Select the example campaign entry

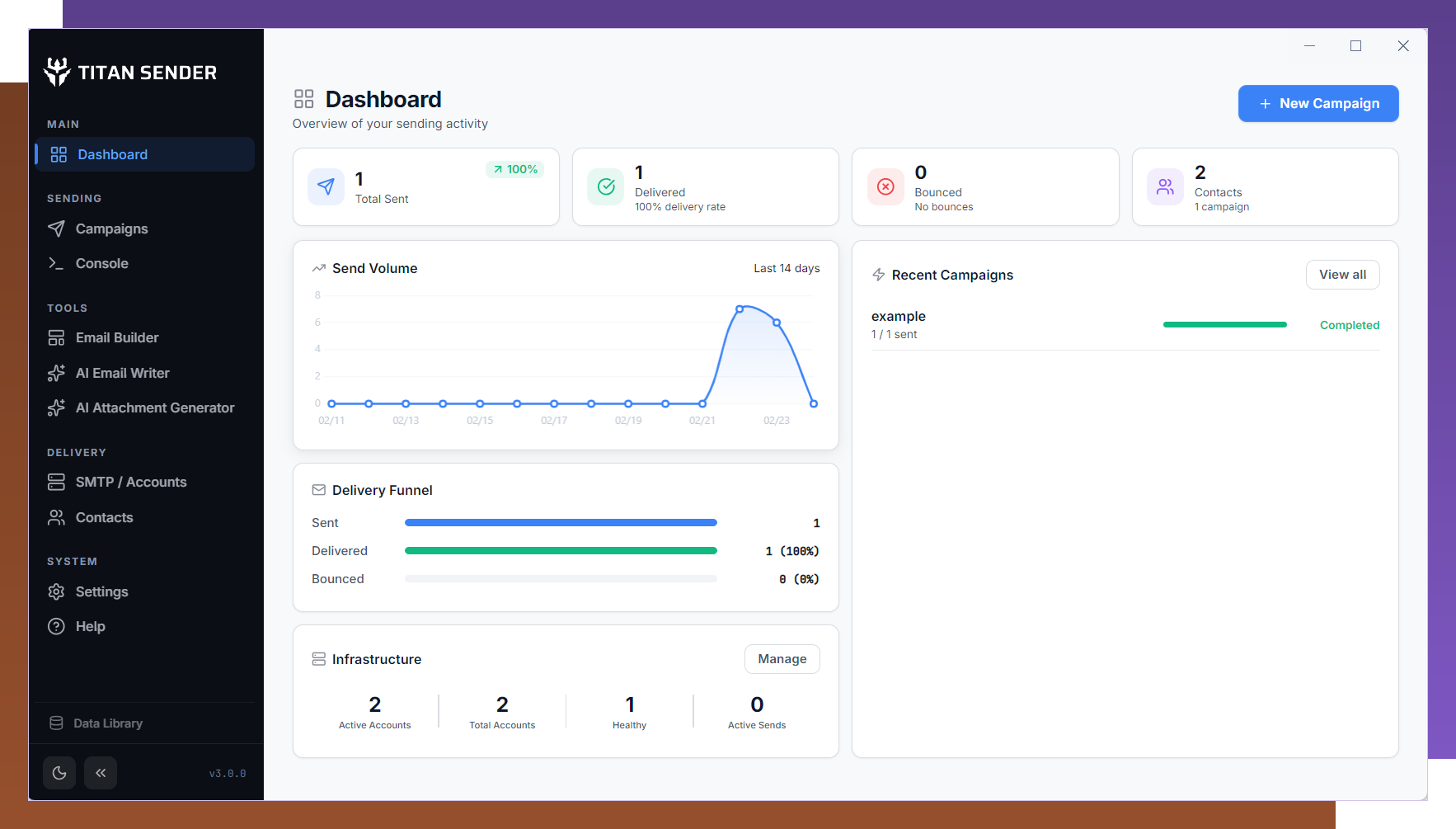[x=898, y=316]
